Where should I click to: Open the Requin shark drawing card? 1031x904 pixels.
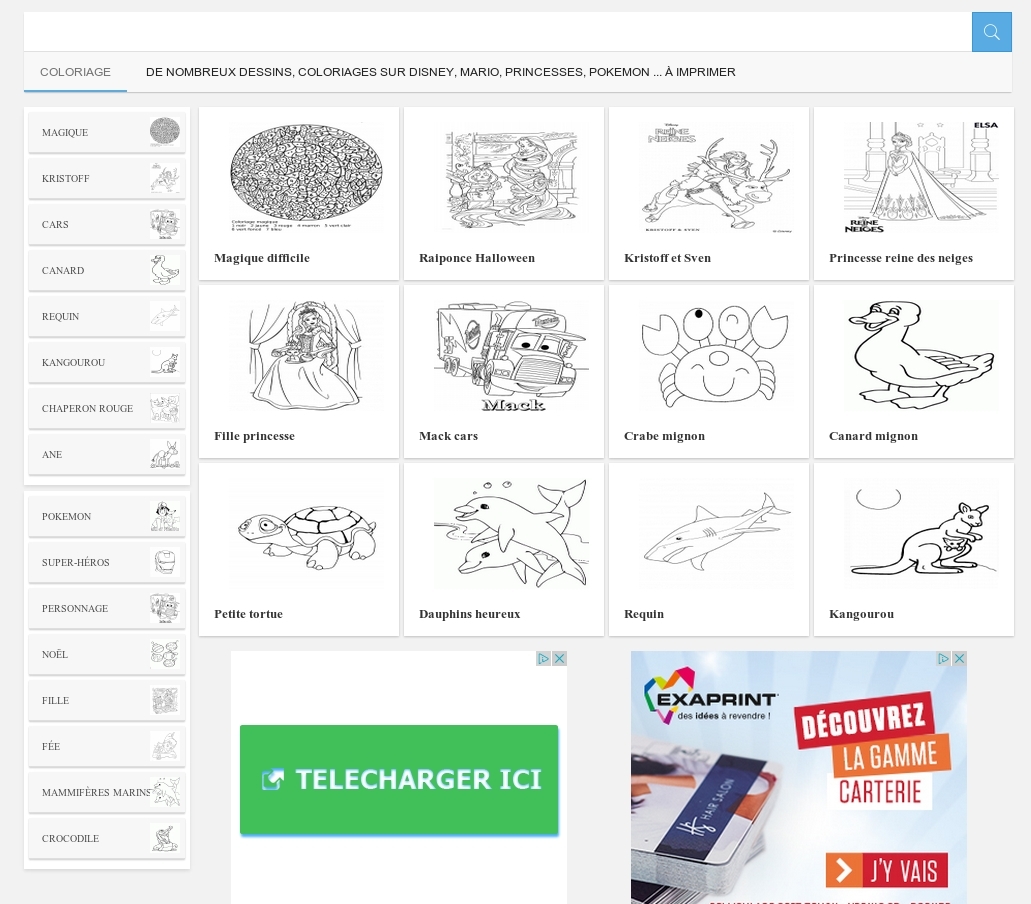(709, 550)
